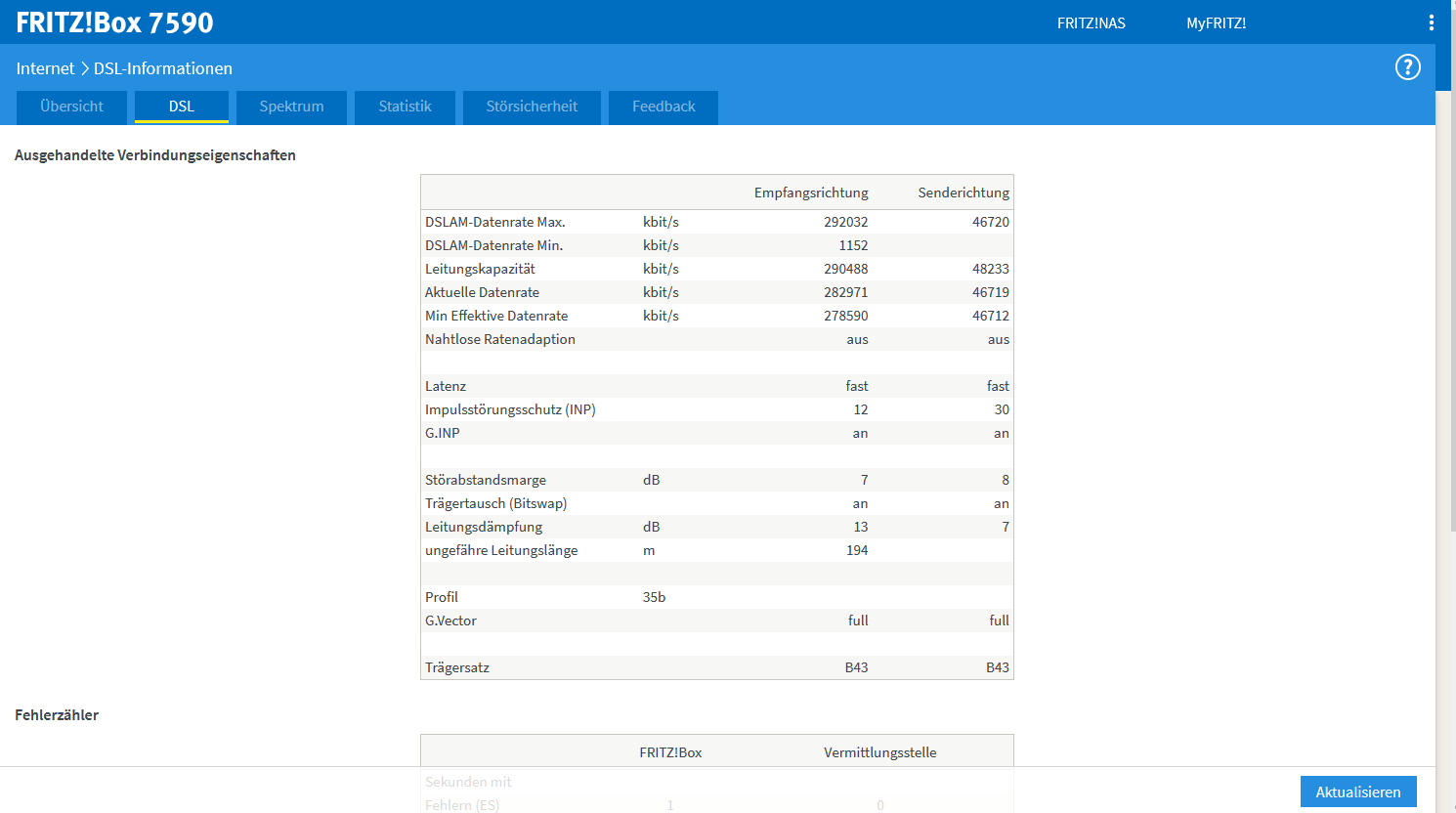This screenshot has width=1456, height=813.
Task: Switch to the Feedback tab
Action: pos(664,107)
